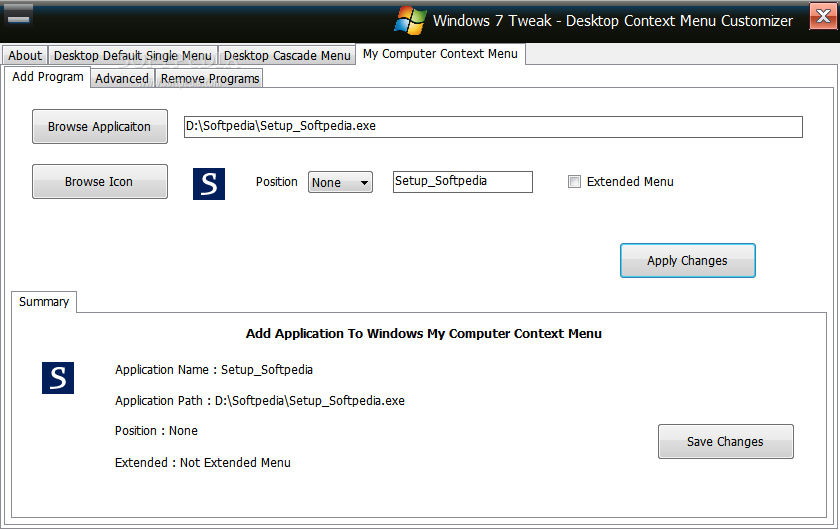Click the Windows logo in the title bar
Screen dimensions: 840x530
tap(410, 20)
